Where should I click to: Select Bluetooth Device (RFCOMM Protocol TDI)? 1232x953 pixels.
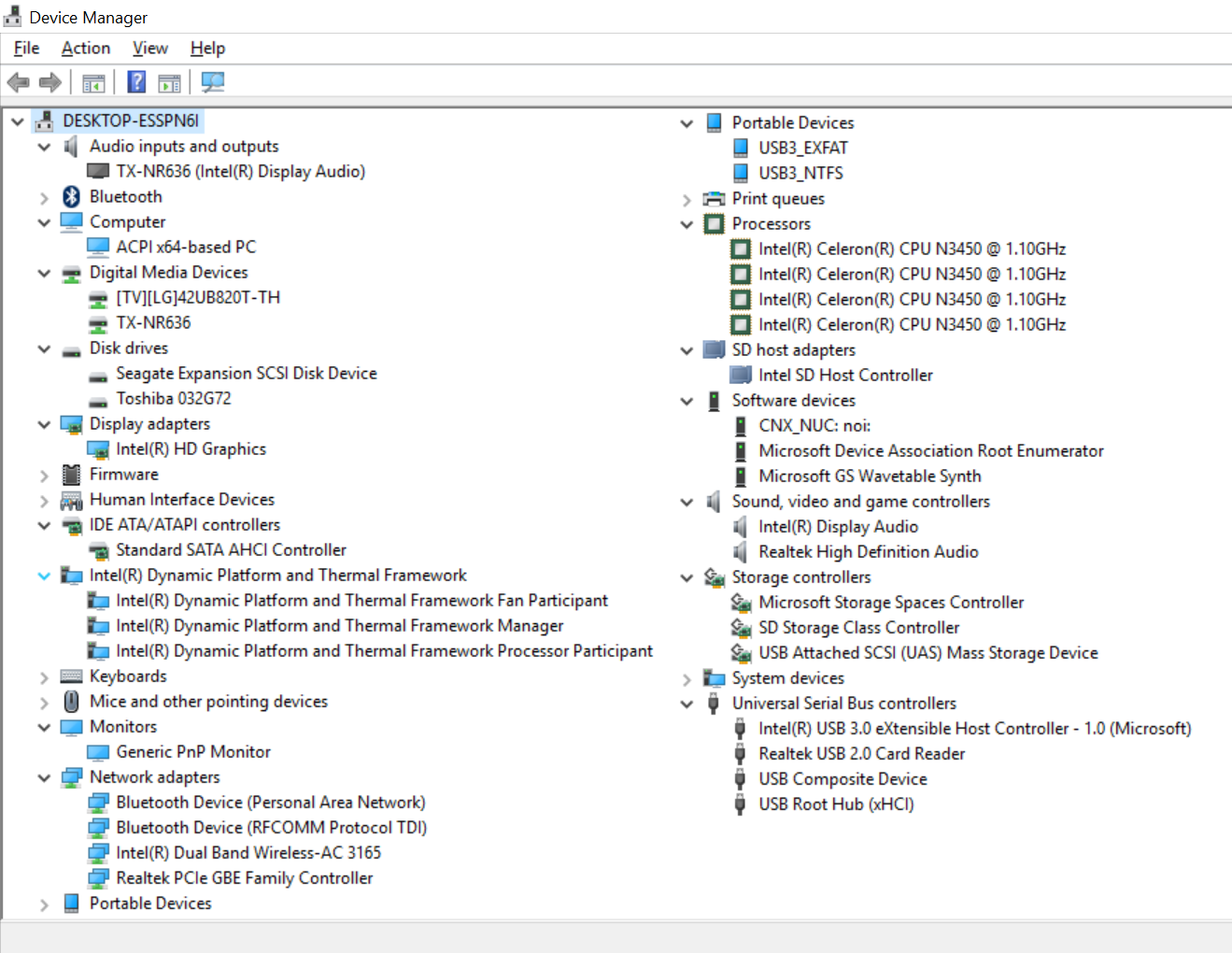(x=271, y=827)
